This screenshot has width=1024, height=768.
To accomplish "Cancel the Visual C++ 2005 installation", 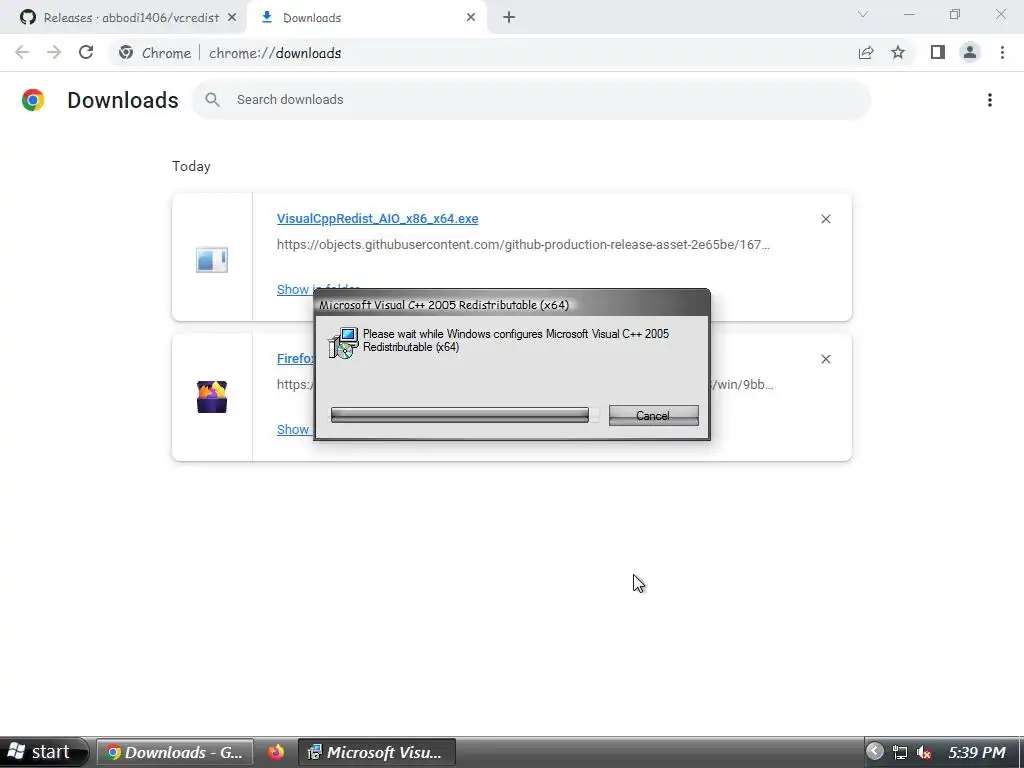I will 654,415.
